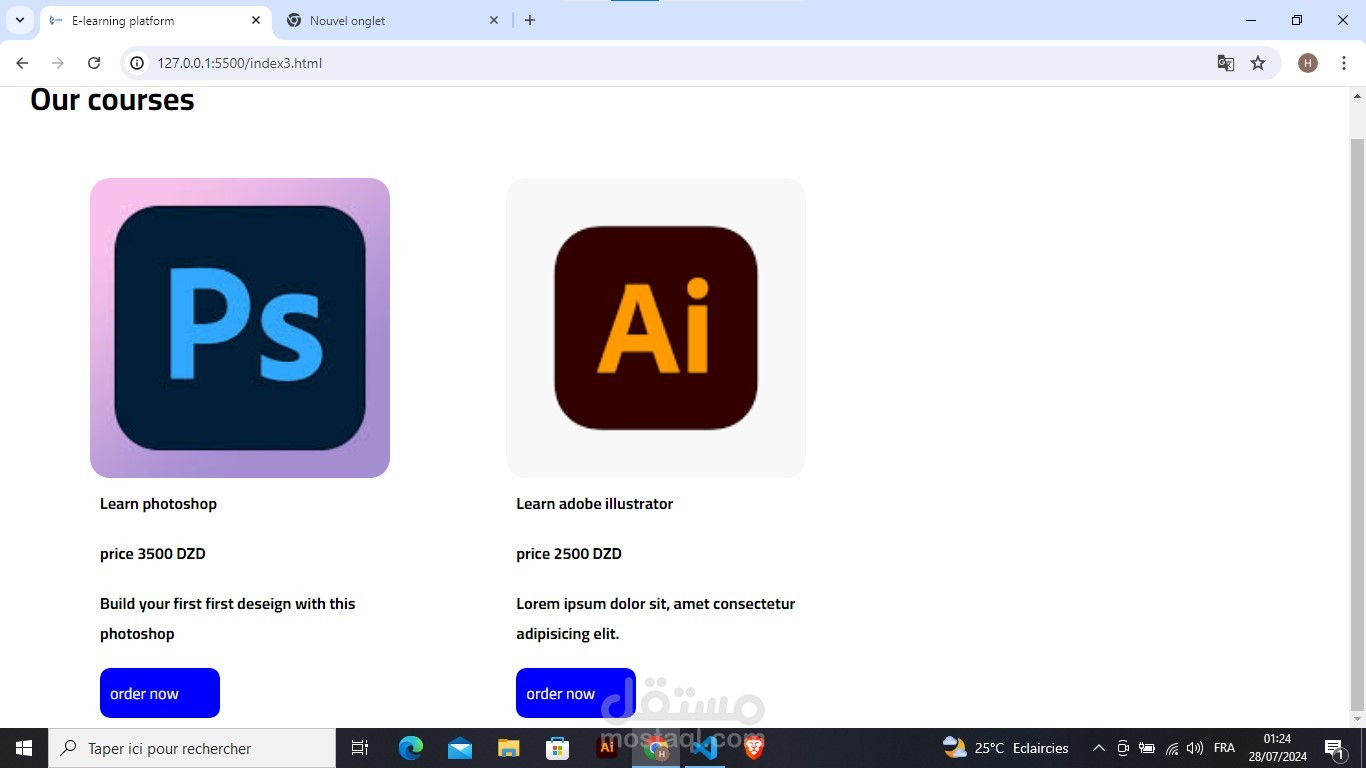Click the Meet Now tray icon
1366x768 pixels.
click(1123, 748)
